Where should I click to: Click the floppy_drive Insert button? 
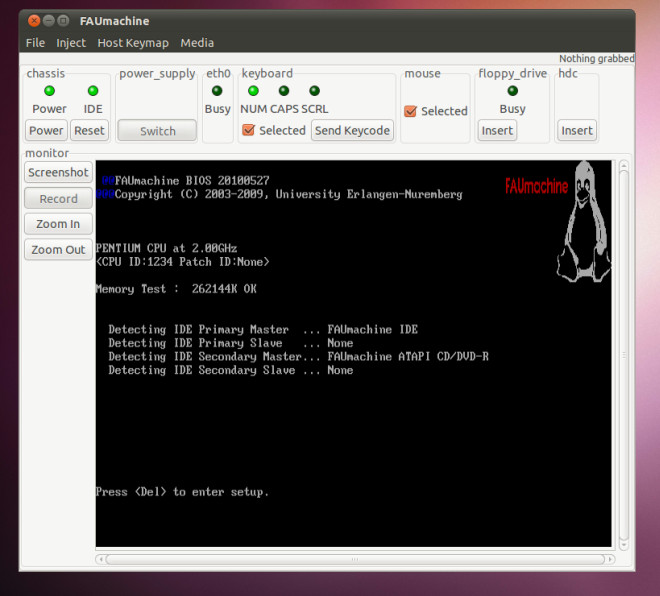tap(497, 130)
